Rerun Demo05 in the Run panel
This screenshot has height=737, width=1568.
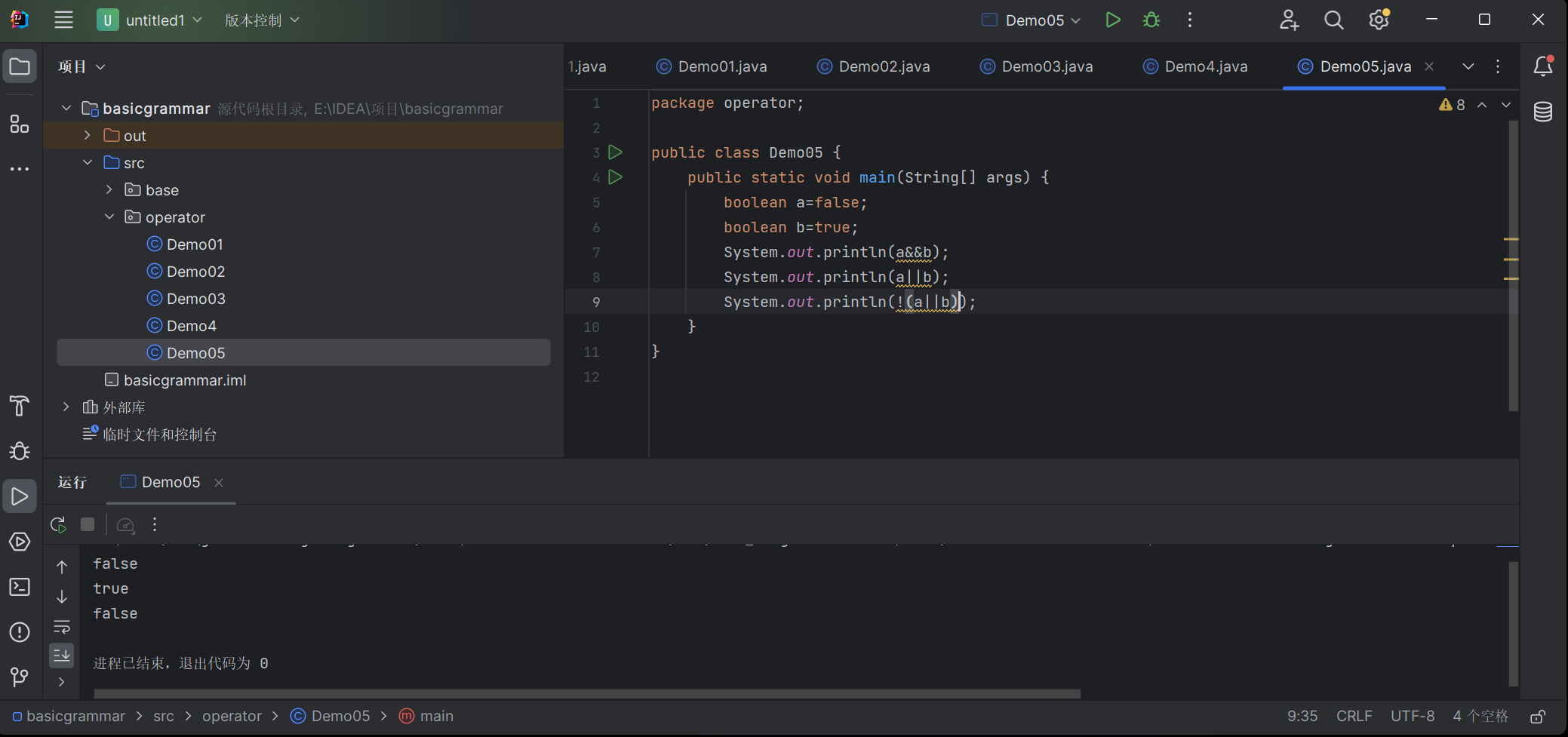point(58,524)
